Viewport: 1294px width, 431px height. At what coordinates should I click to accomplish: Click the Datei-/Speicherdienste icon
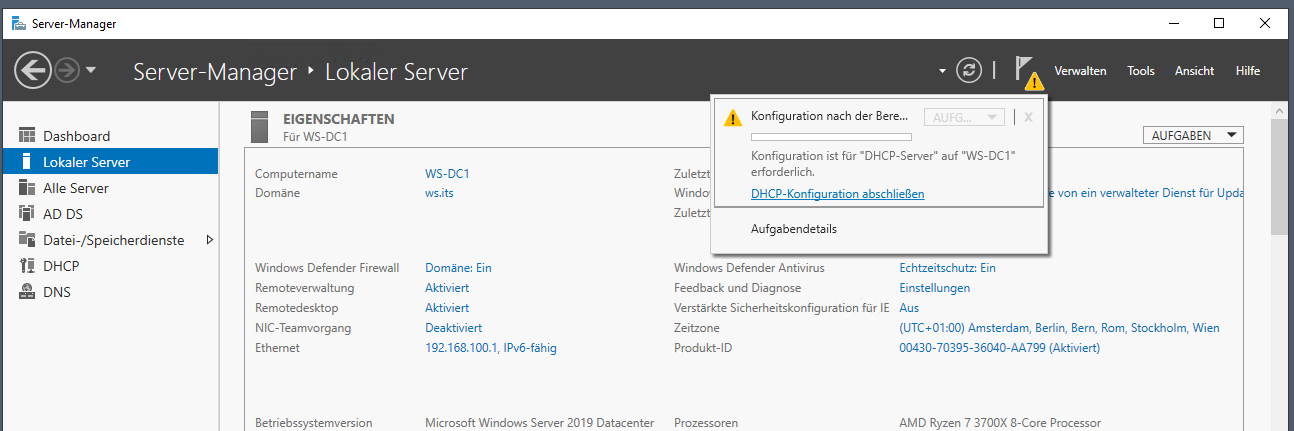click(x=27, y=239)
